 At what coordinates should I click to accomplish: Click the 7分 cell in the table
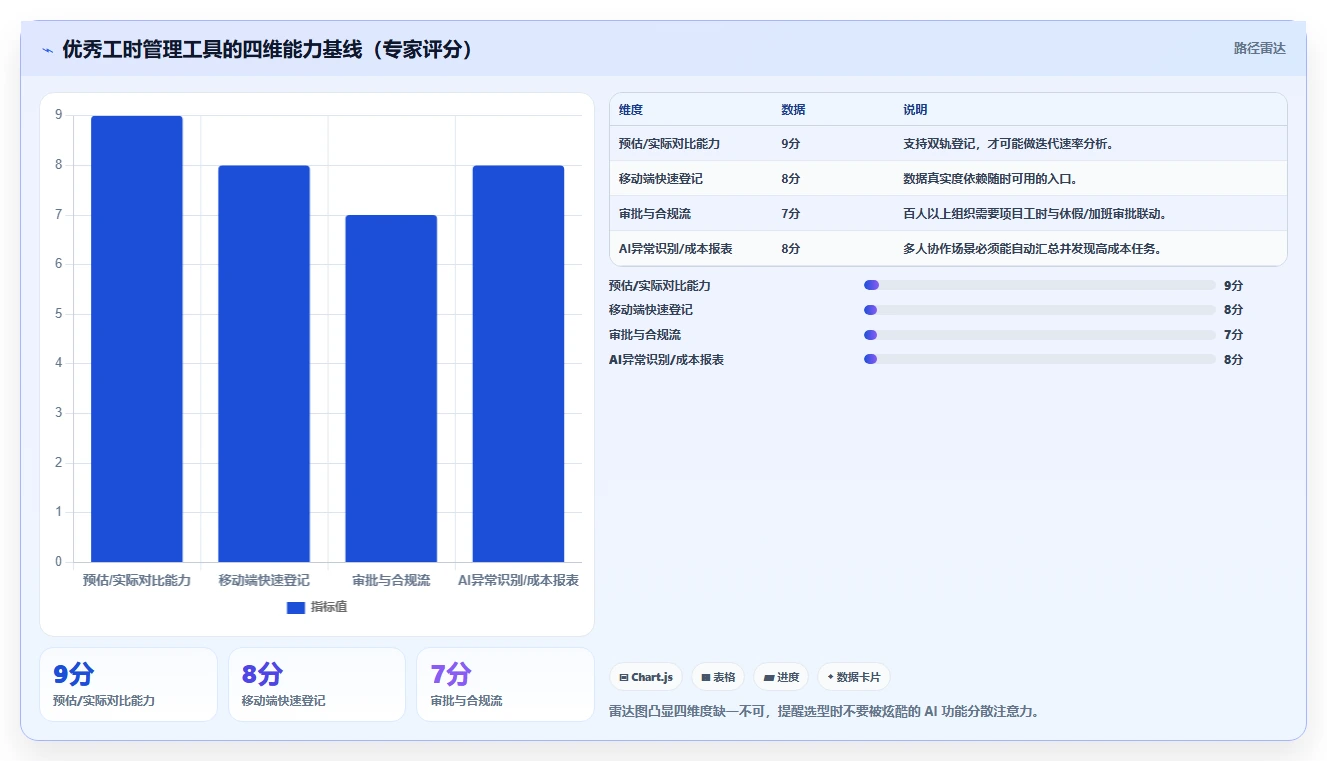tap(790, 214)
